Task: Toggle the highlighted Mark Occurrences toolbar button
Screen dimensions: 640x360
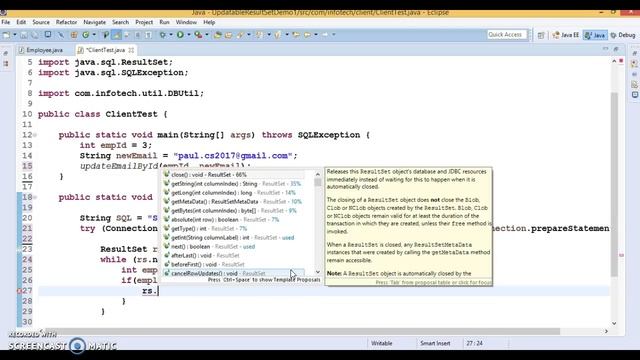Action: (117, 35)
